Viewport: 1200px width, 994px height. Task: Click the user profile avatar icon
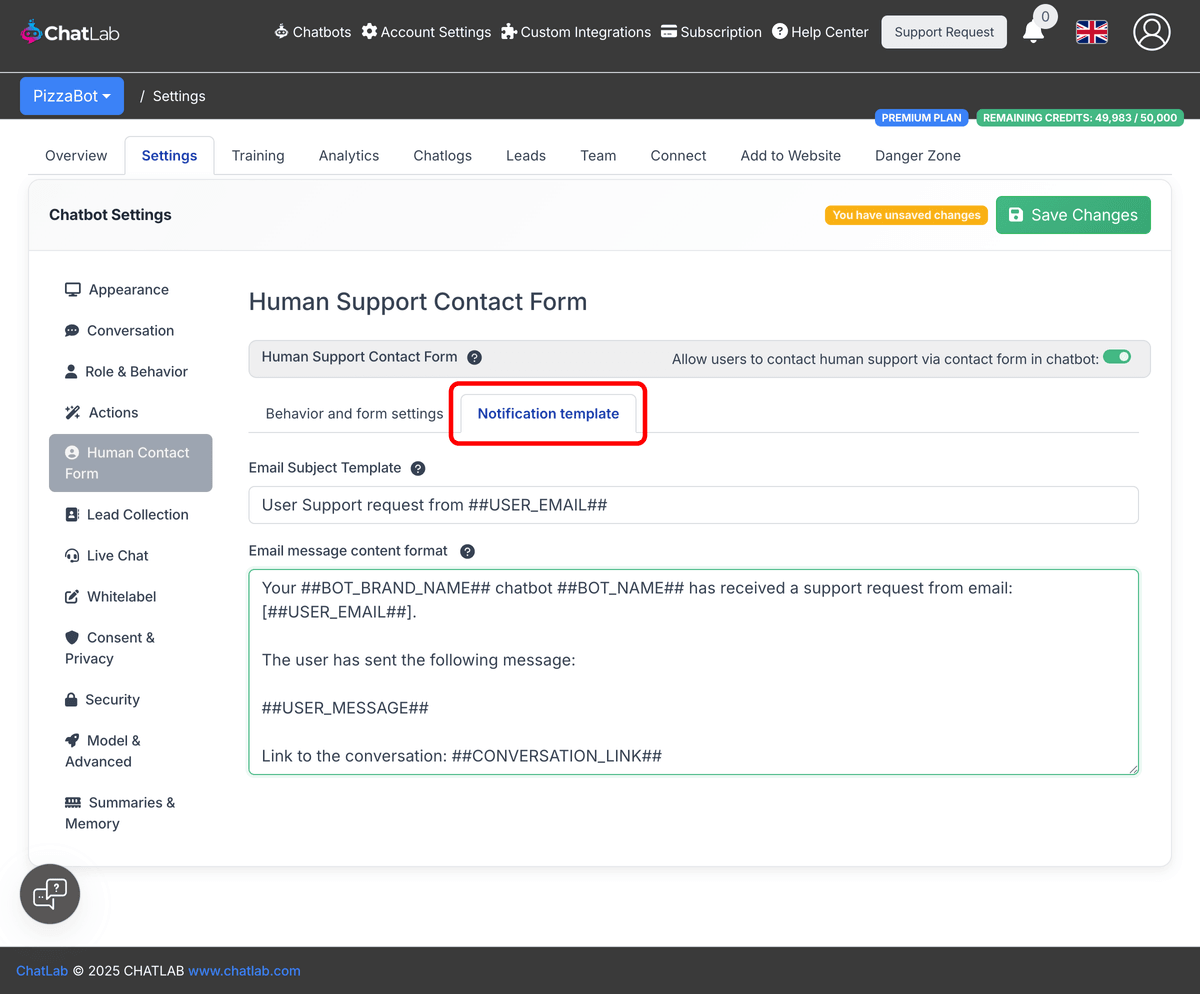[x=1151, y=32]
